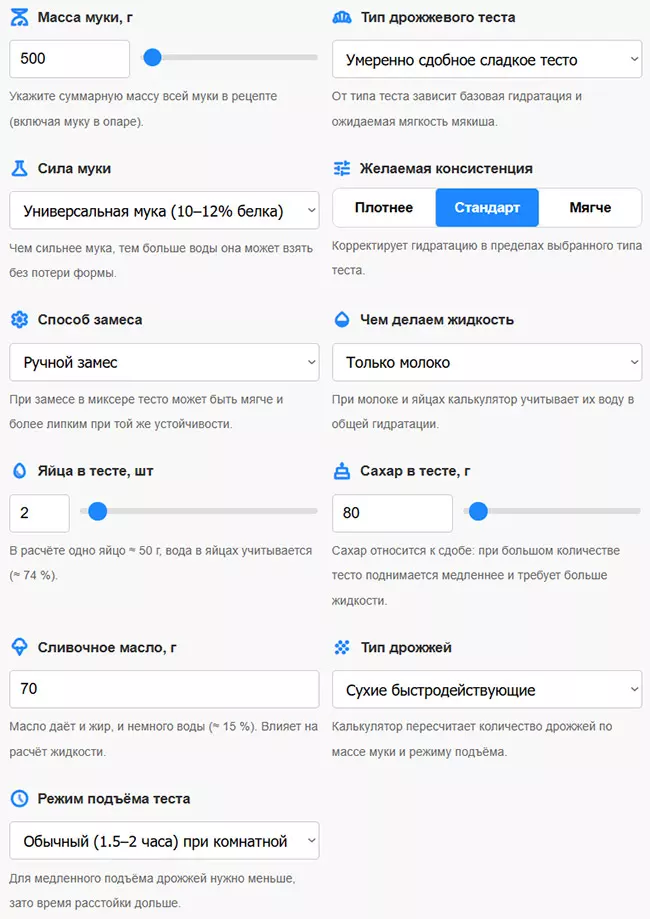This screenshot has width=650, height=919.
Task: Click the active Стандарт consistency button
Action: [486, 207]
